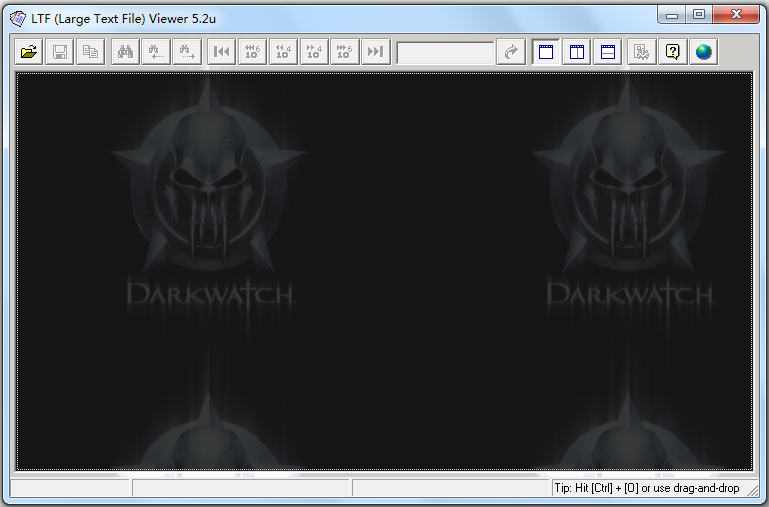Go forward 10^4 lines
Image resolution: width=769 pixels, height=507 pixels.
(314, 51)
